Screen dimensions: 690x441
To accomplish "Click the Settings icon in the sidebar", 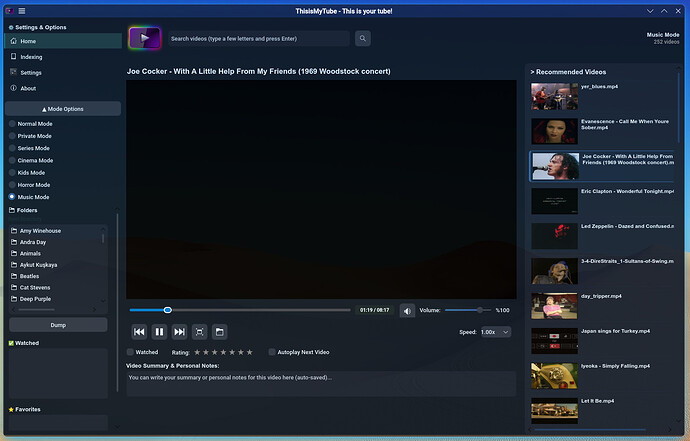I will point(14,72).
